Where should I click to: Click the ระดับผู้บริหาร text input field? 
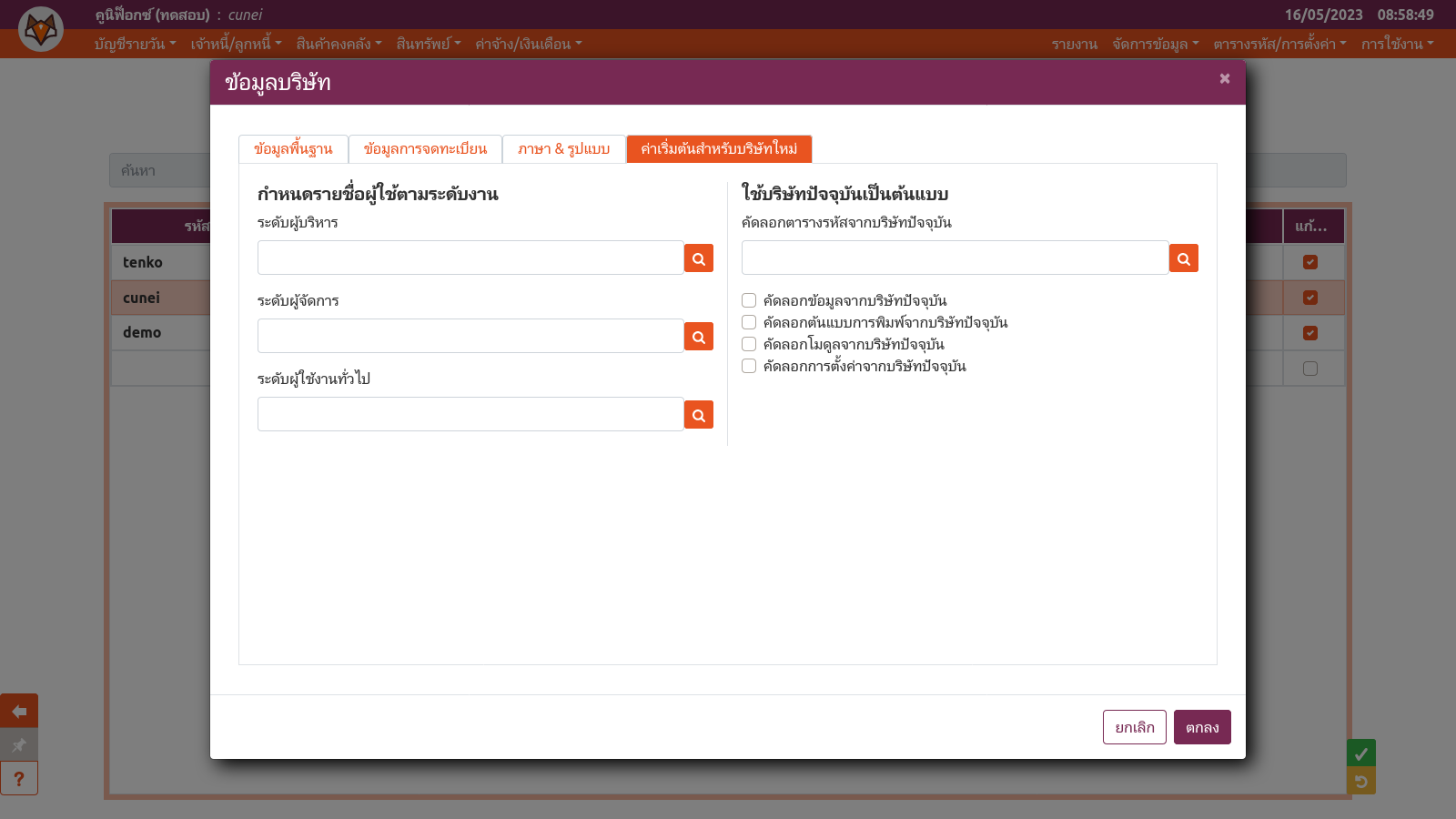click(470, 258)
